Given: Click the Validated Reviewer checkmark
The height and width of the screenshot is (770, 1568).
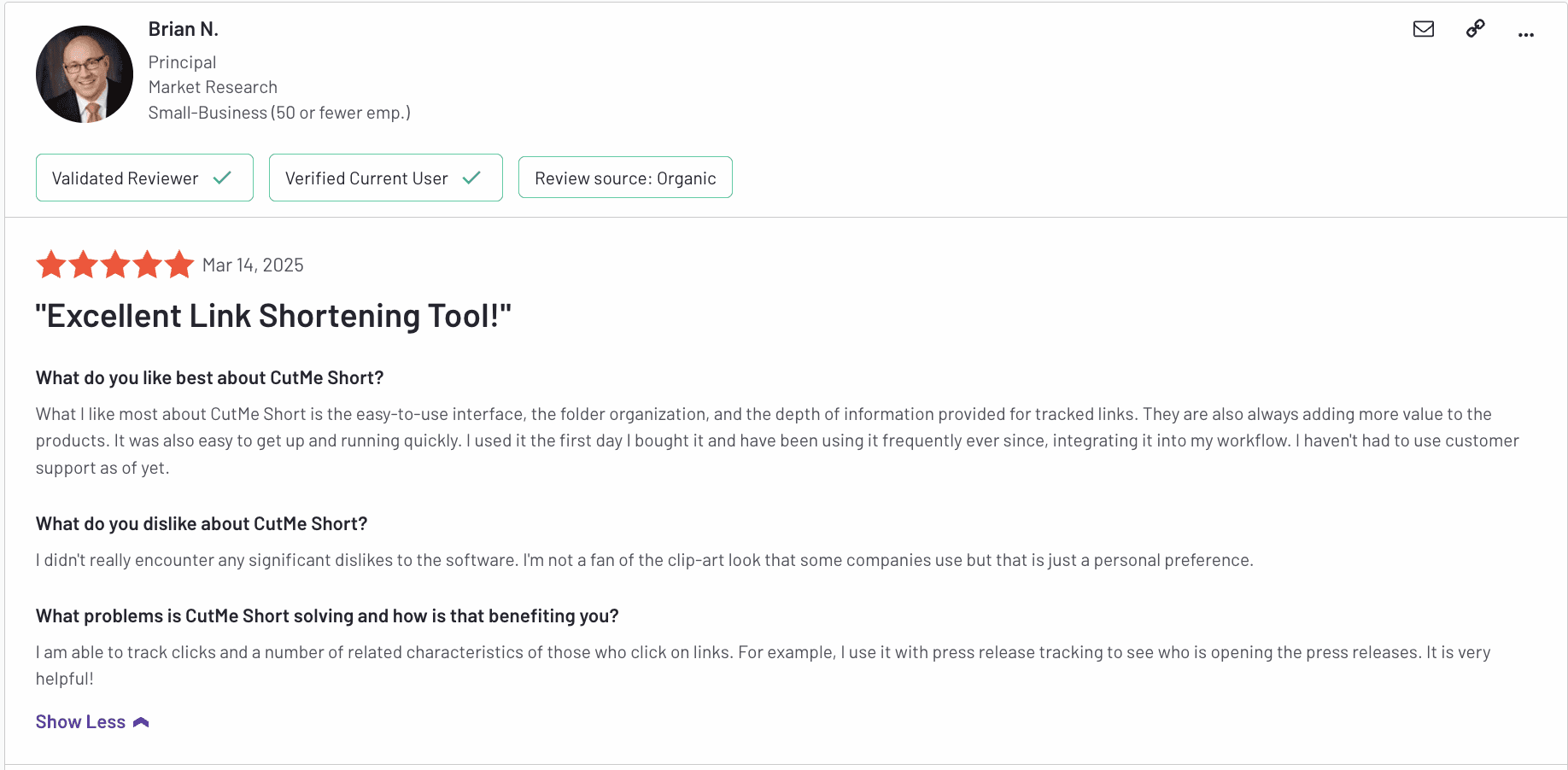Looking at the screenshot, I should pyautogui.click(x=222, y=178).
